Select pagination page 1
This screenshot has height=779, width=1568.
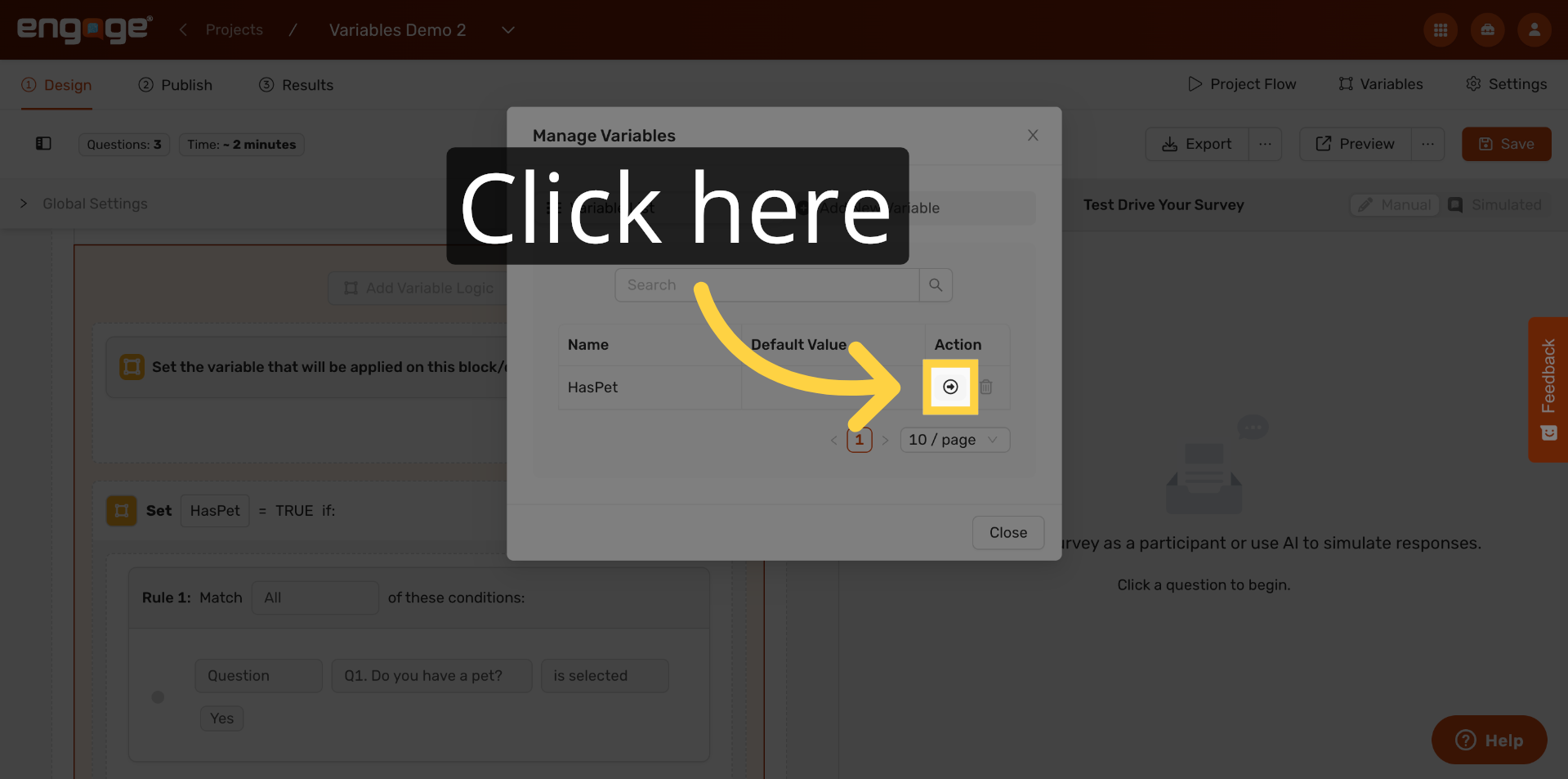tap(859, 440)
